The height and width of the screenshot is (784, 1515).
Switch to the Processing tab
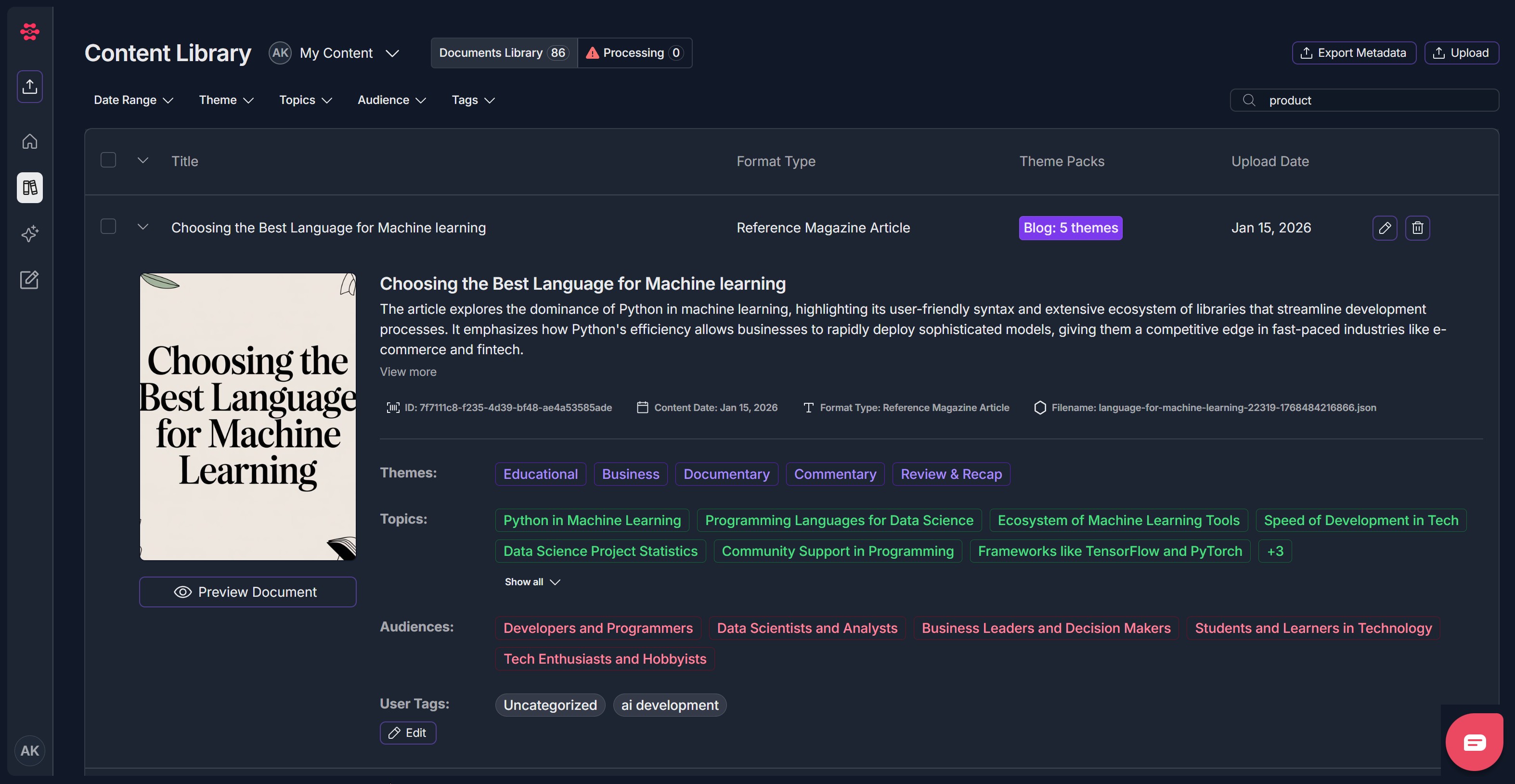point(634,53)
